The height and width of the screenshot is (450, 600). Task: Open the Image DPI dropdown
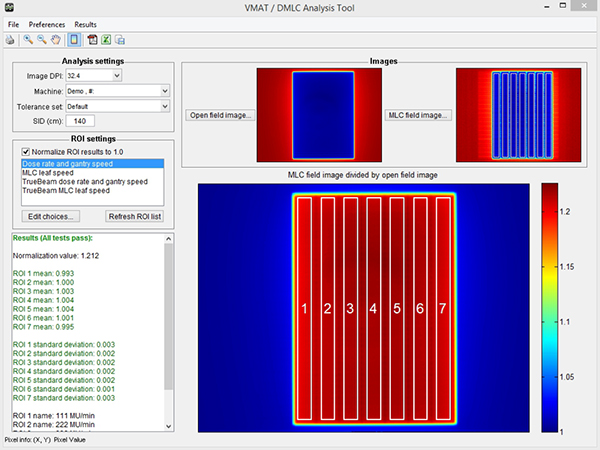[116, 75]
